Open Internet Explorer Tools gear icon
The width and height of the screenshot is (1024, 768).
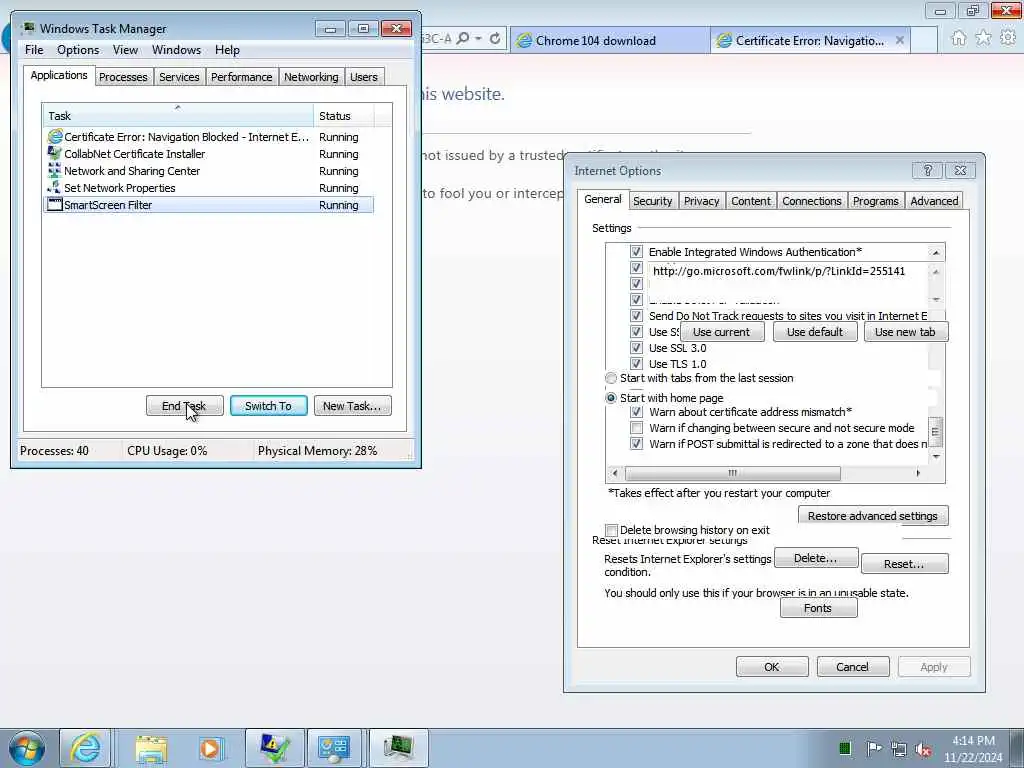tap(1008, 38)
